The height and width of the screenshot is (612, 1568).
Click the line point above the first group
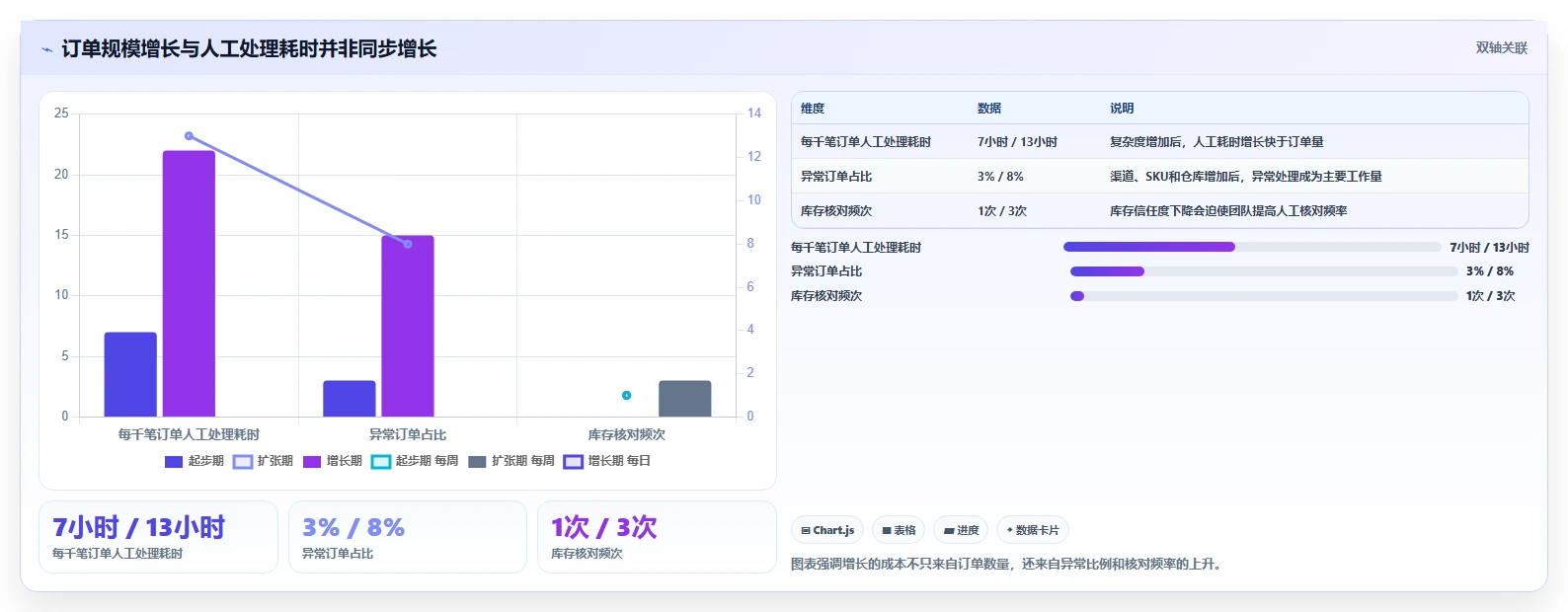coord(189,136)
